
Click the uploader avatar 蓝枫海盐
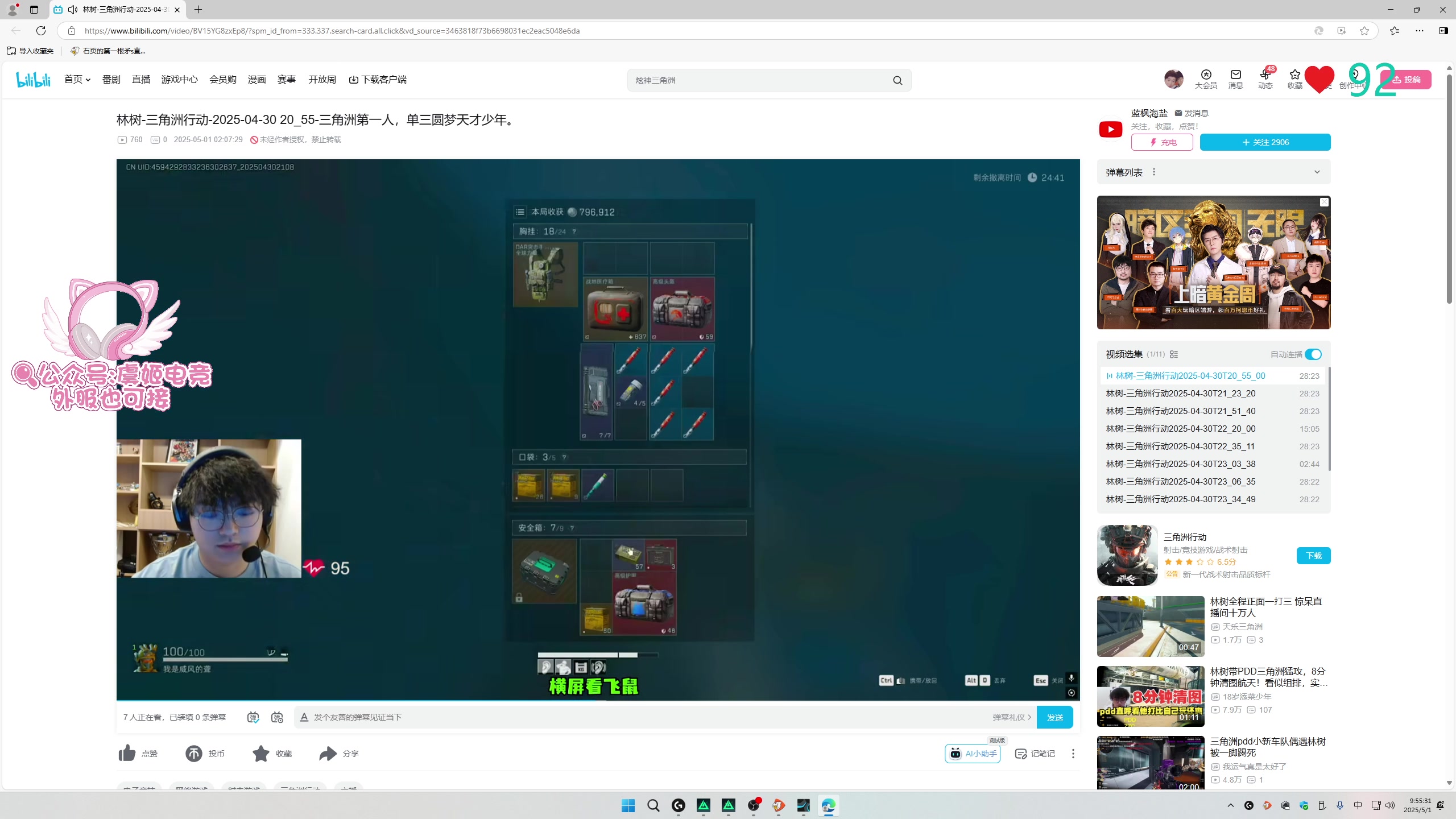pos(1110,129)
